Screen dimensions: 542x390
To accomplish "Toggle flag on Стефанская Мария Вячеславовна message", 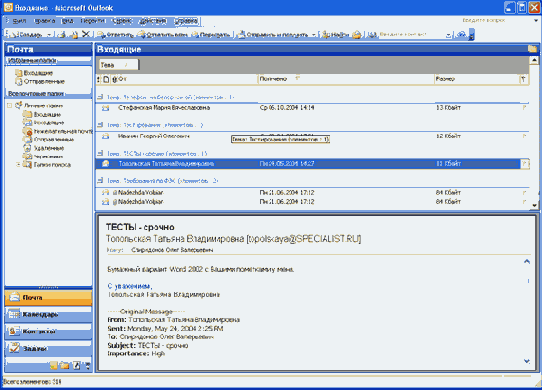I will click(524, 108).
